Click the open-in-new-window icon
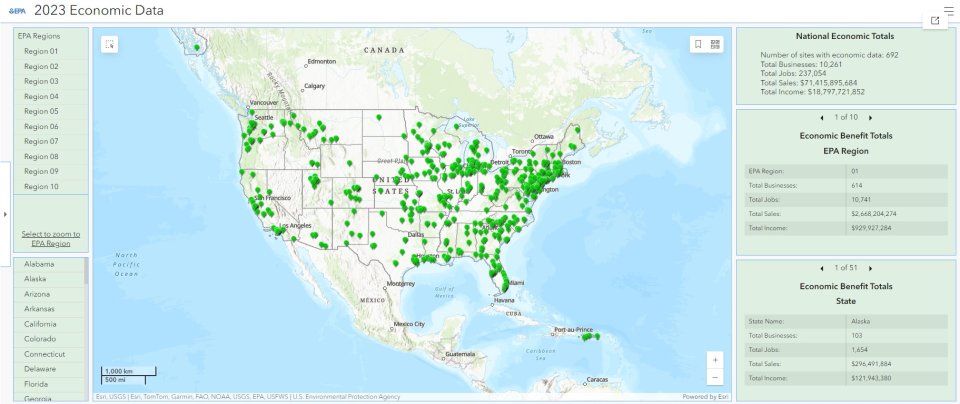The height and width of the screenshot is (404, 960). pos(935,21)
